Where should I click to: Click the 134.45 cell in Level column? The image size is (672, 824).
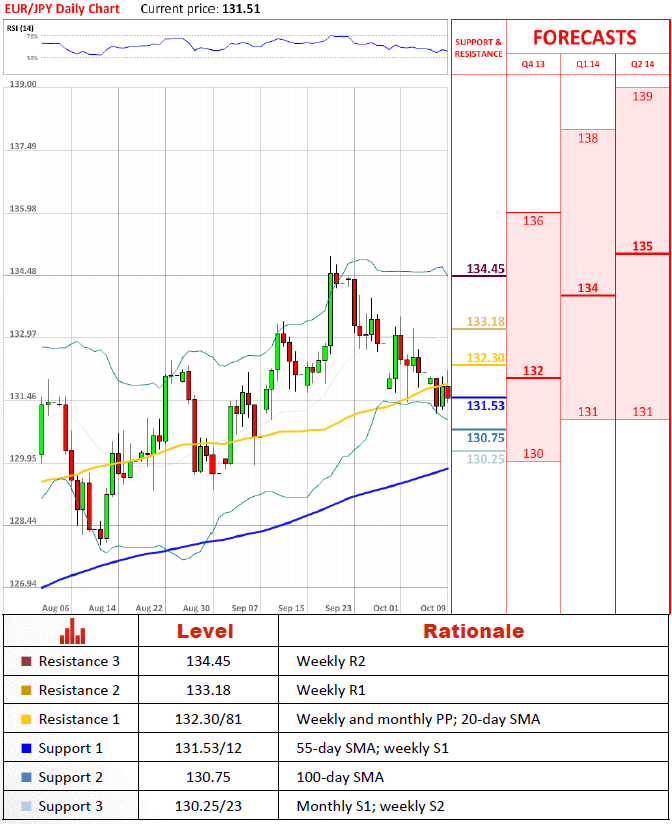tap(208, 661)
